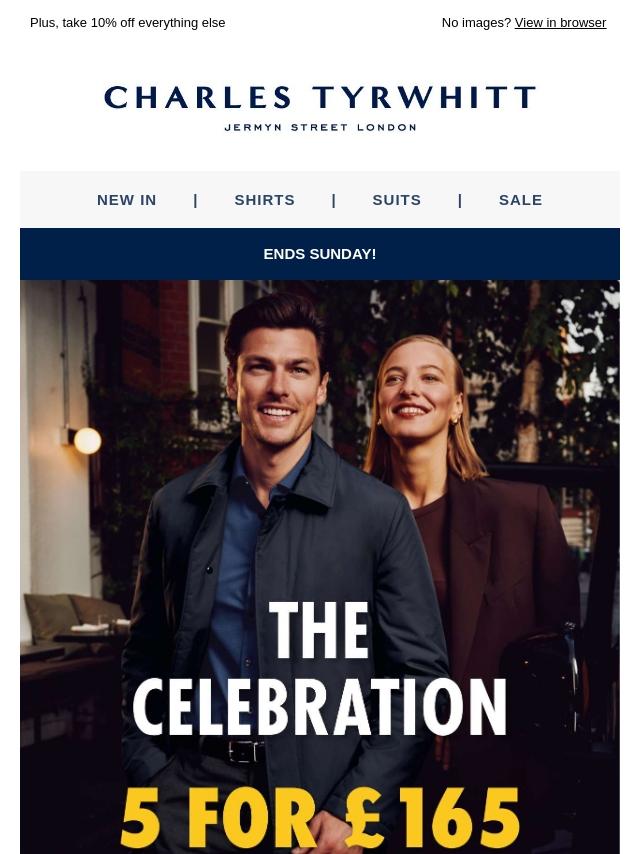640x854 pixels.
Task: Select NEW IN navigation item
Action: click(x=126, y=200)
